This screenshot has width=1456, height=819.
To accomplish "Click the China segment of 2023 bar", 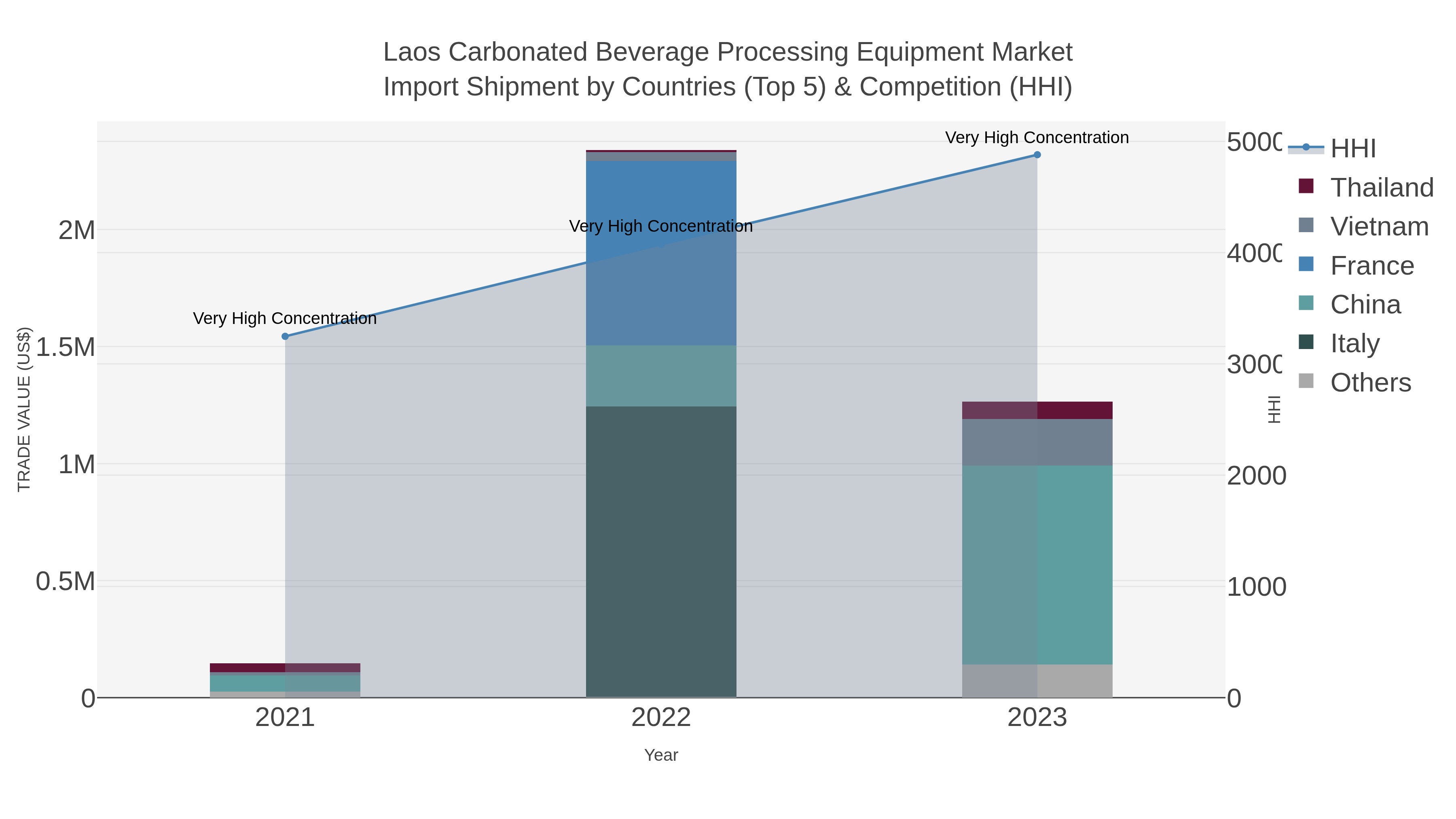I will [x=1037, y=565].
